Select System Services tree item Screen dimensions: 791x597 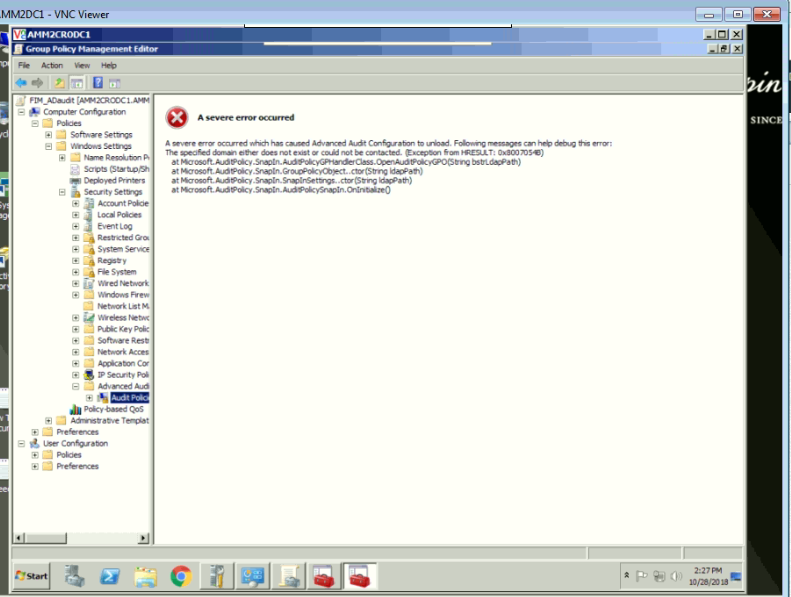pos(123,249)
